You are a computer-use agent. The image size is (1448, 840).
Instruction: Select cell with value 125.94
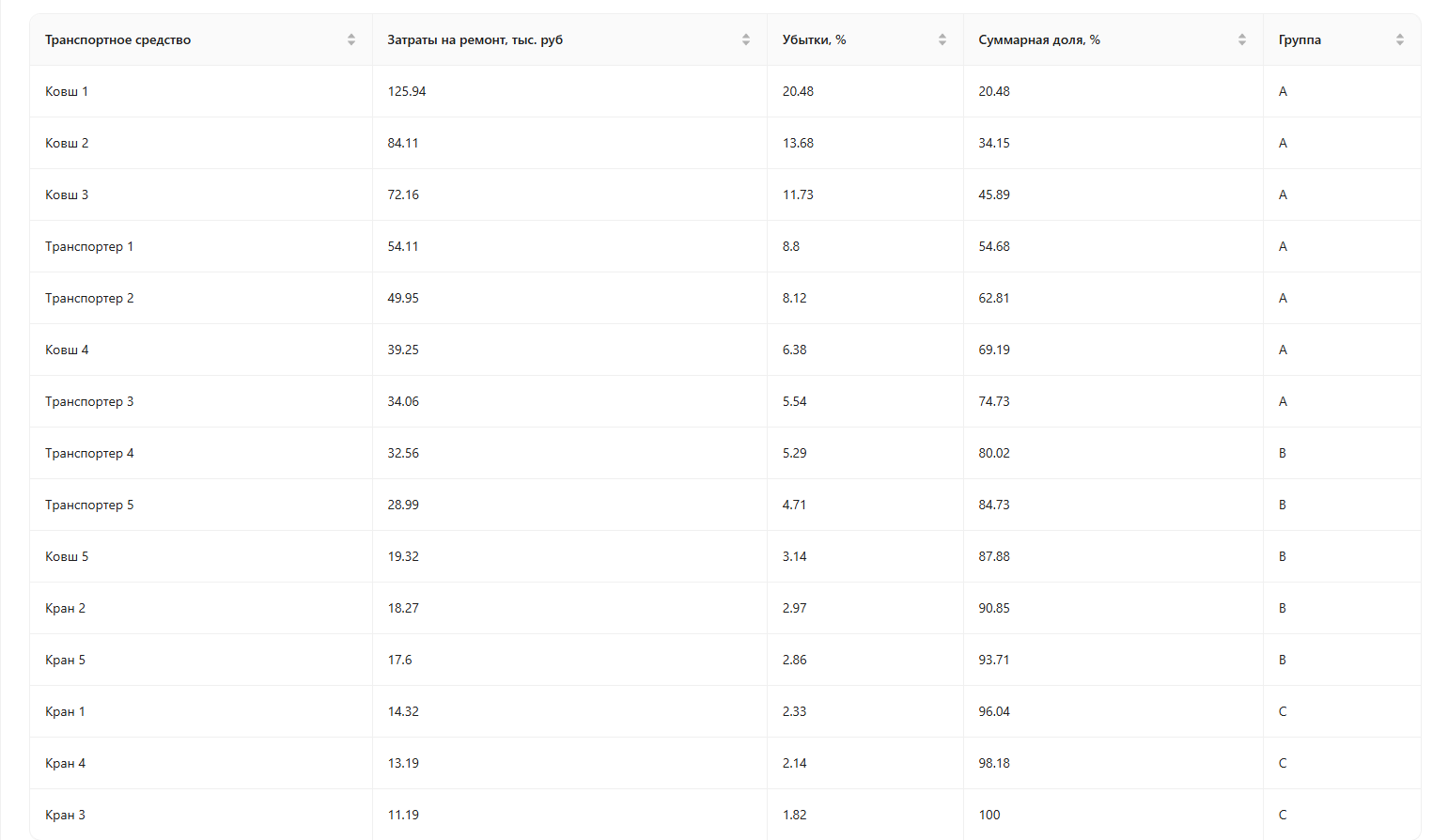[407, 91]
